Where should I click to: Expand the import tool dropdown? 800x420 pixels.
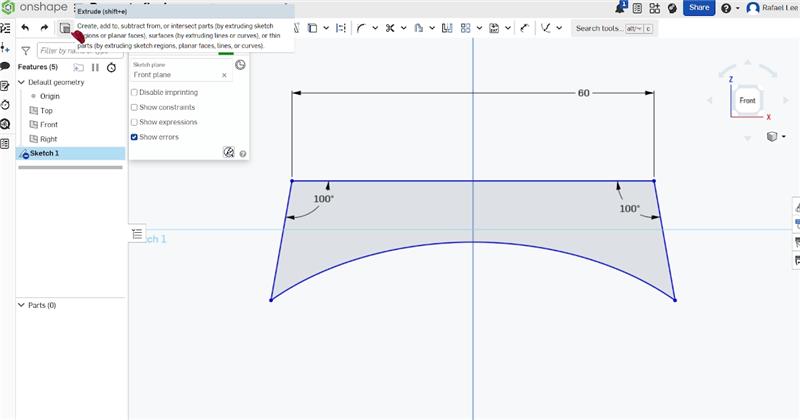pyautogui.click(x=508, y=28)
